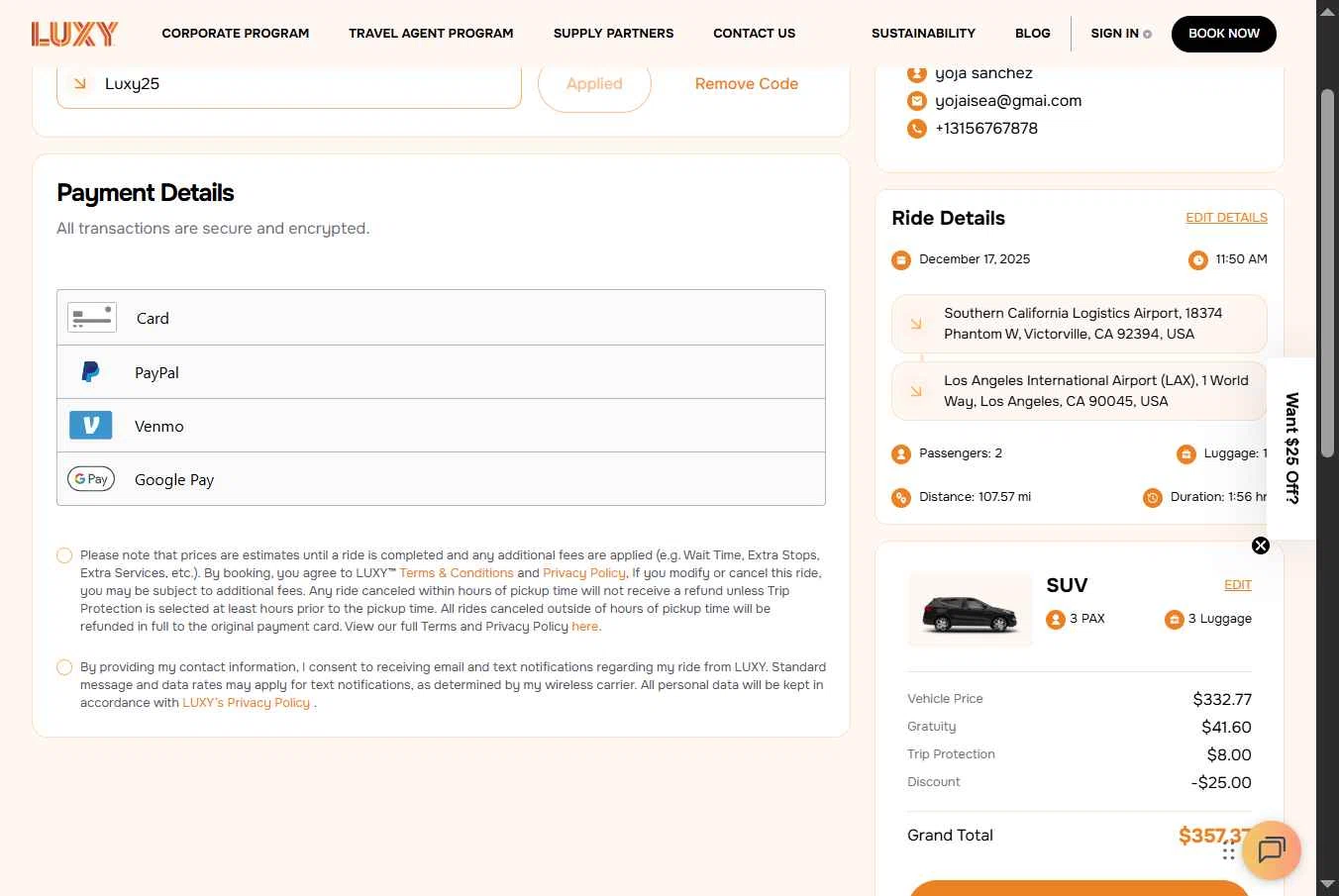Click the phone number icon
1339x896 pixels.
[x=917, y=129]
